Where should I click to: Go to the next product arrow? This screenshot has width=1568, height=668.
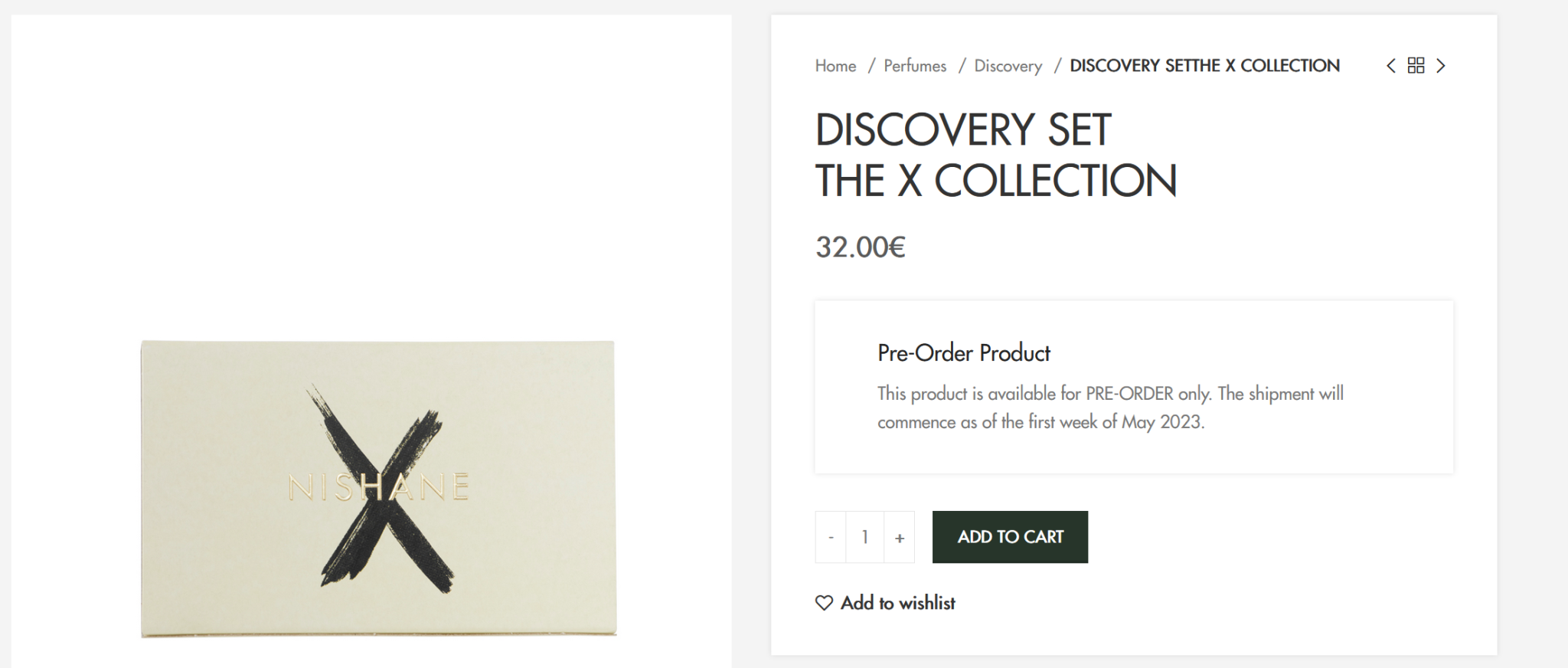(1441, 66)
